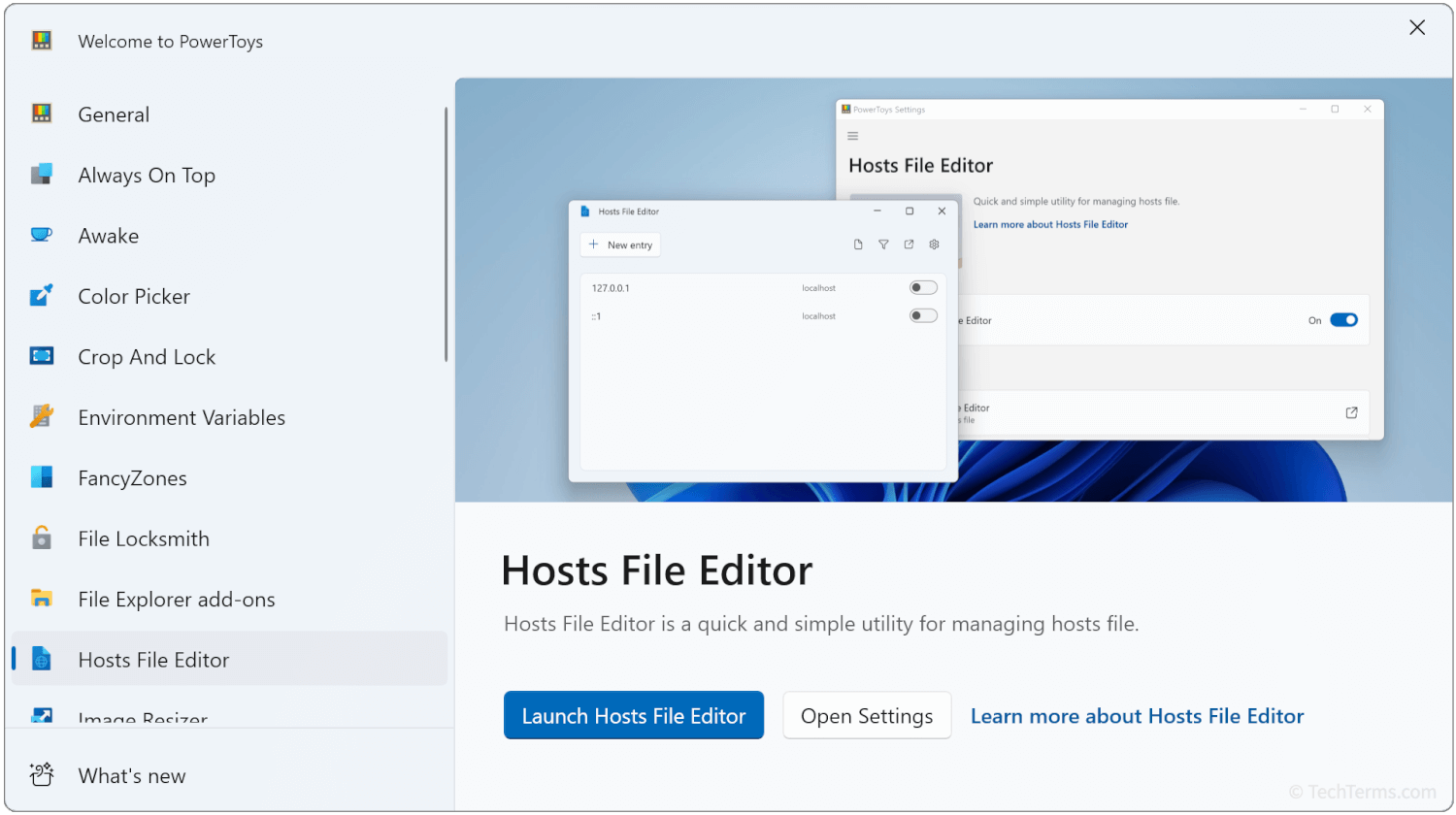Click the Image Resizer icon
This screenshot has width=1456, height=815.
point(41,717)
